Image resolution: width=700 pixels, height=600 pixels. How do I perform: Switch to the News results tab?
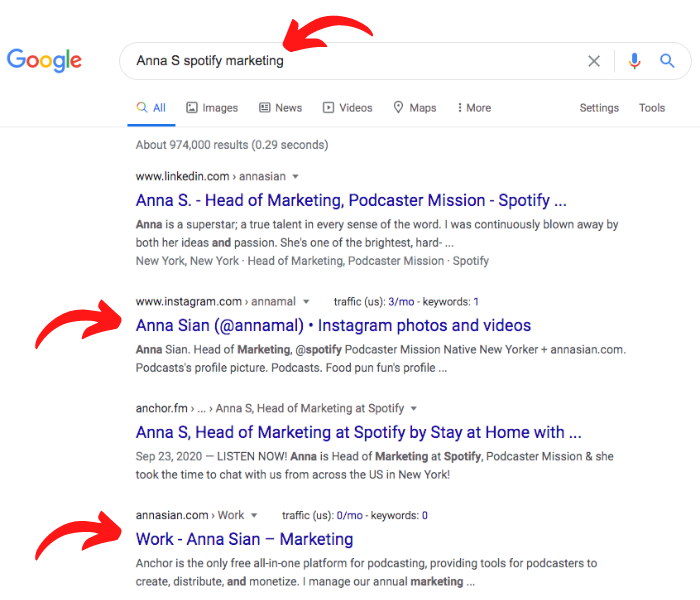(280, 108)
